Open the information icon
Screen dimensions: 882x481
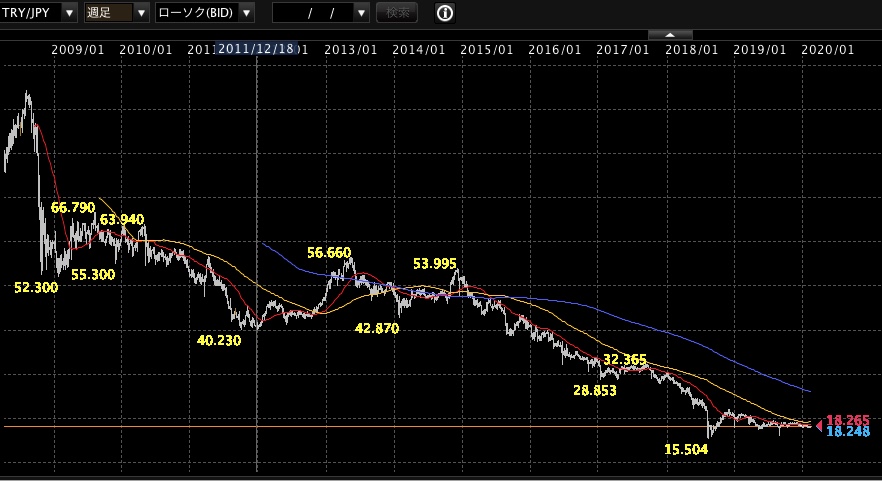click(x=444, y=12)
